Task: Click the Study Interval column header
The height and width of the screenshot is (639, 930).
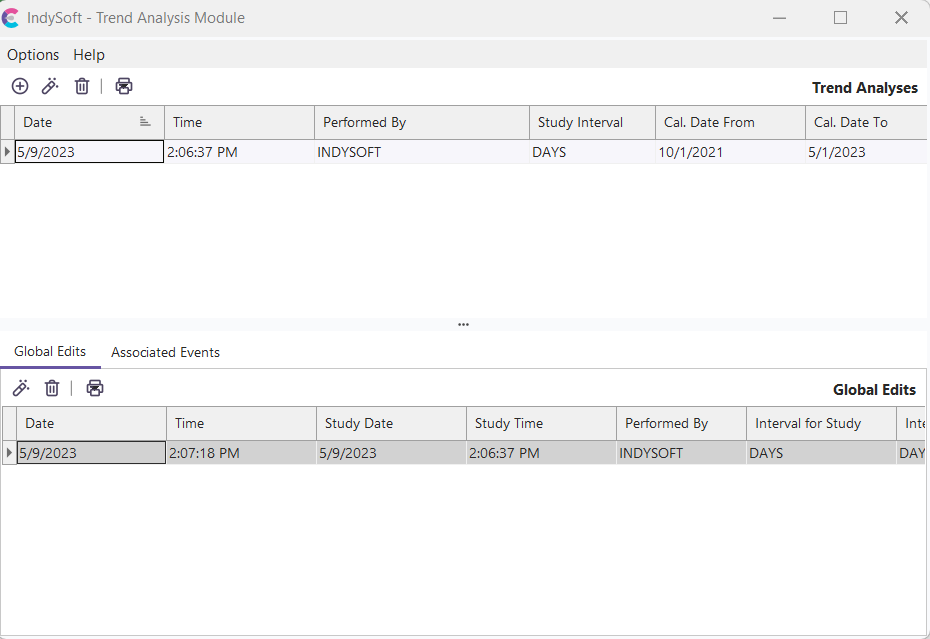Action: 591,122
